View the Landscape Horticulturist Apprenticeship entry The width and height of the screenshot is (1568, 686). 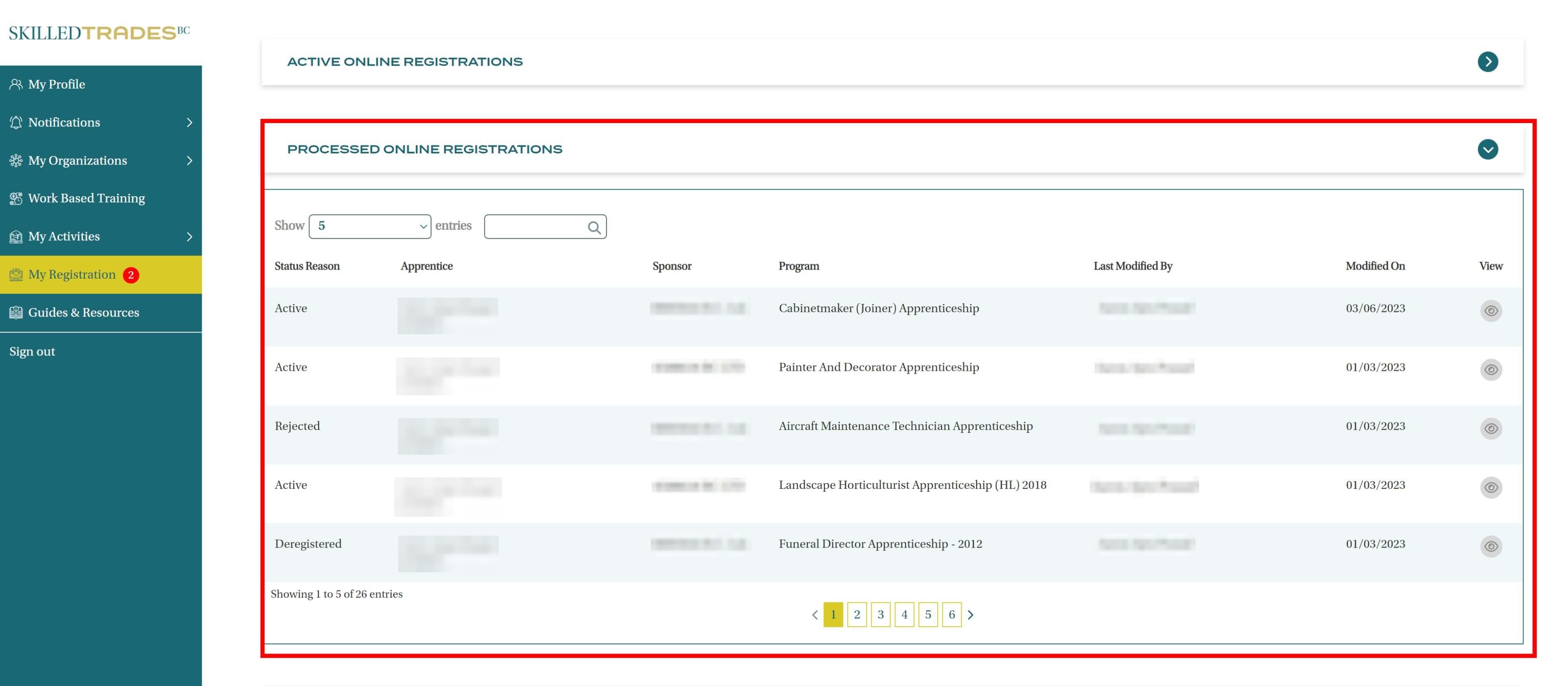coord(1490,487)
